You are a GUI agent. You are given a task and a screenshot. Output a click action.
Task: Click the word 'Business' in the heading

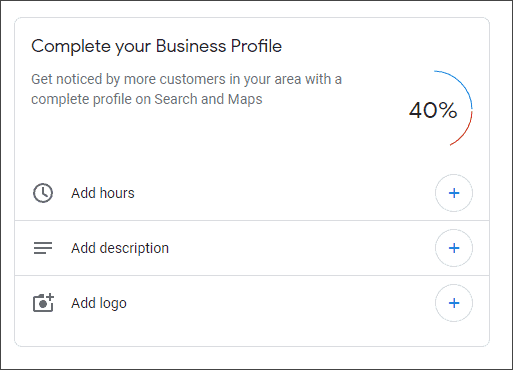[x=191, y=46]
